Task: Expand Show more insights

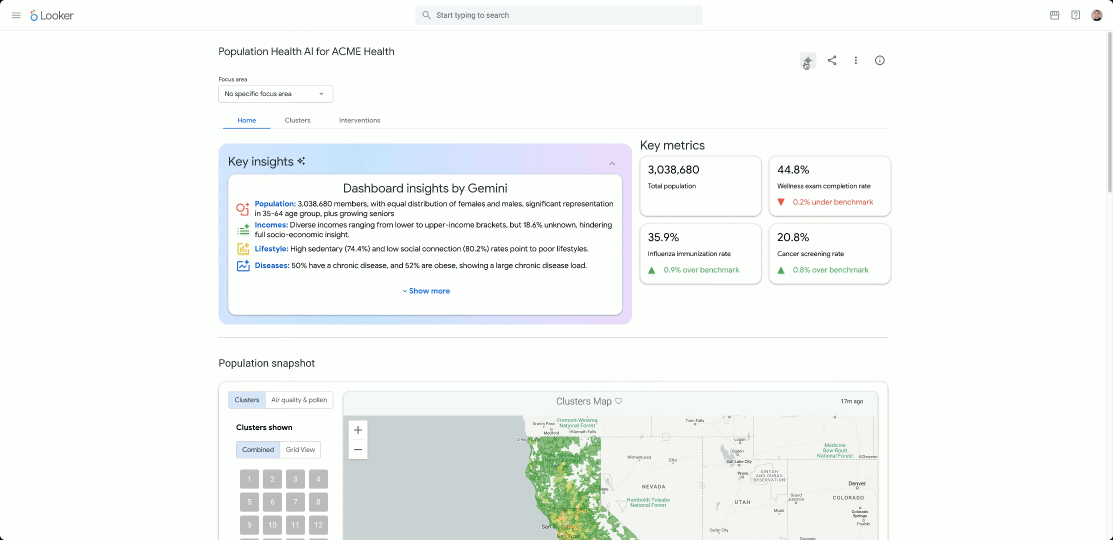Action: [426, 291]
